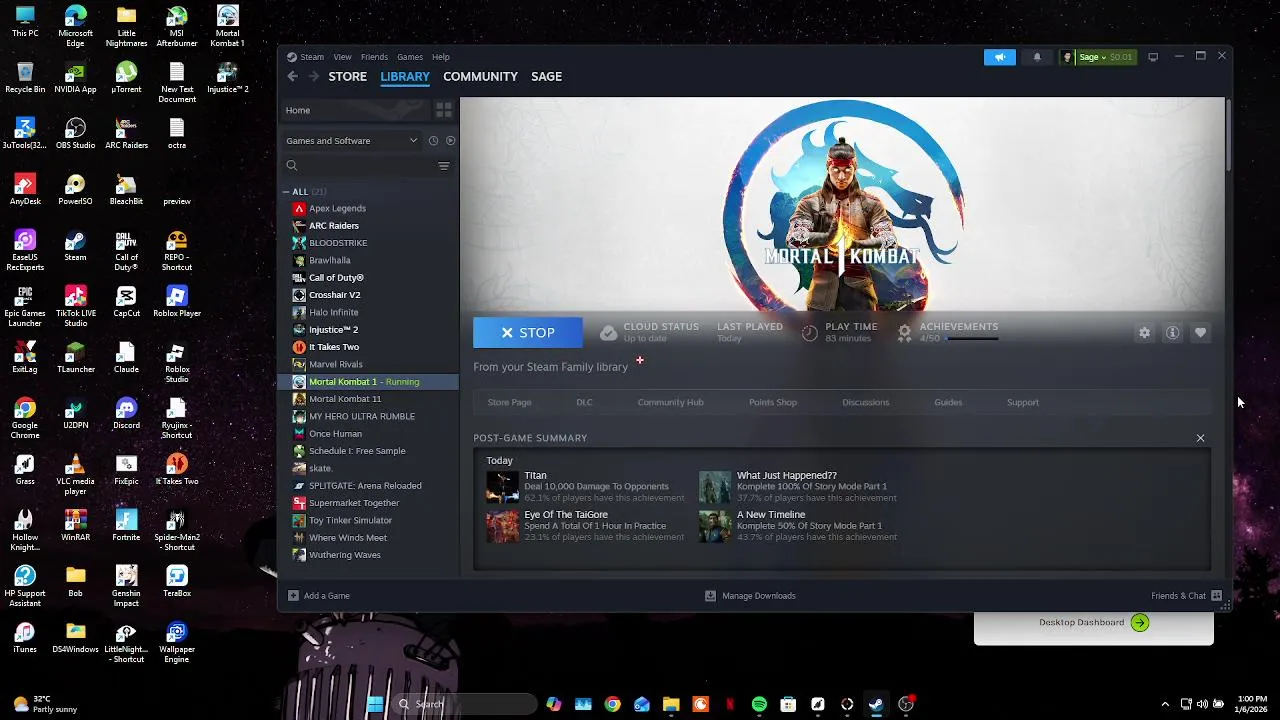Open the Guides link
Viewport: 1280px width, 720px height.
click(x=948, y=402)
